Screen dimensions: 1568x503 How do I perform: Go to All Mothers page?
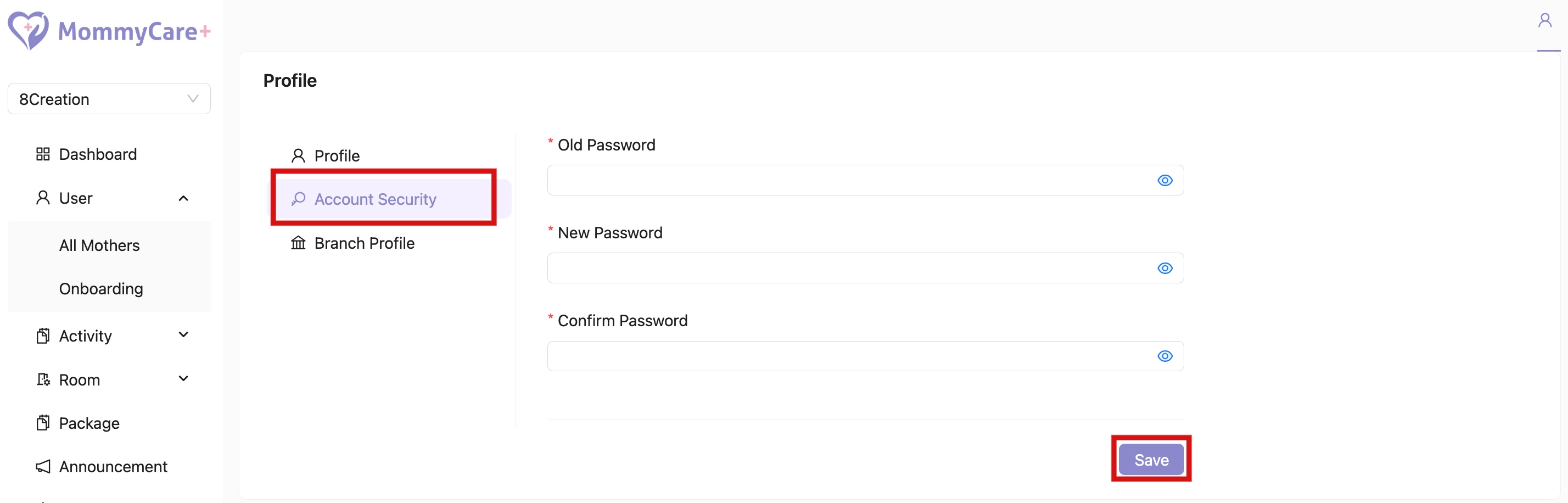coord(99,245)
